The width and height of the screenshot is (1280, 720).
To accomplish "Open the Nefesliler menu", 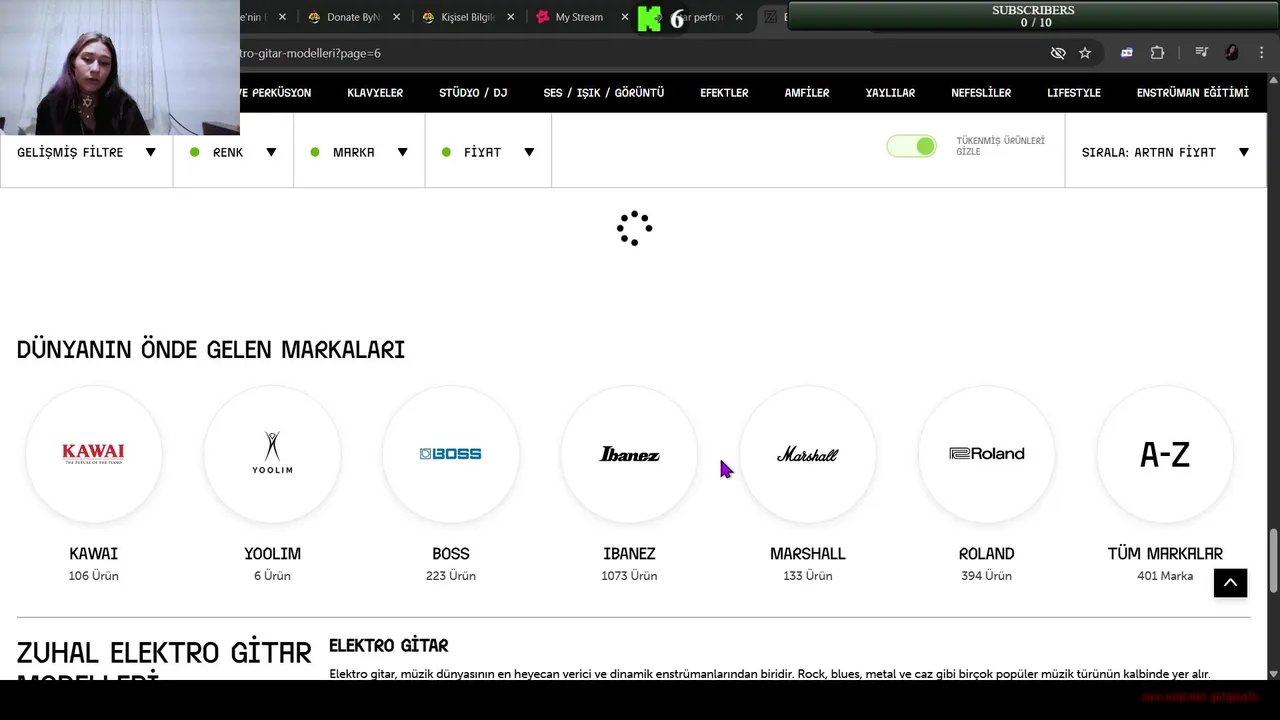I will [981, 93].
